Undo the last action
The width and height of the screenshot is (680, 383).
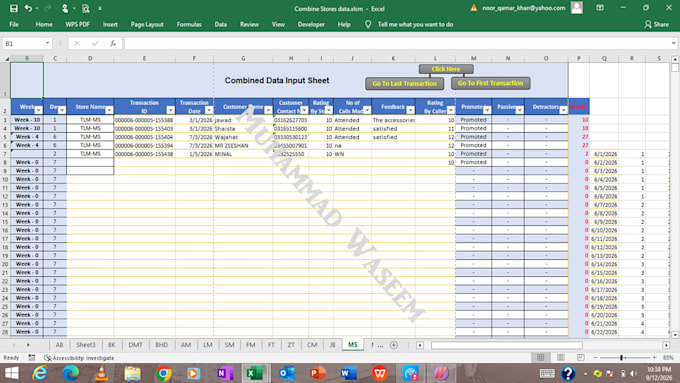pos(29,8)
